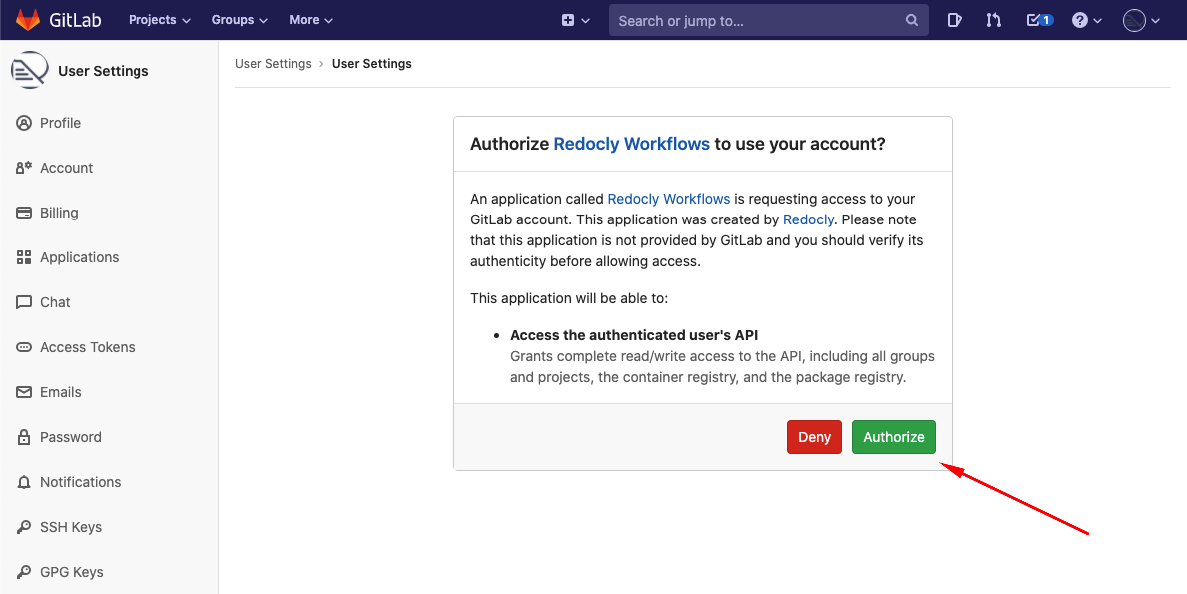Image resolution: width=1187 pixels, height=594 pixels.
Task: Open the GPG Keys key icon
Action: 24,572
